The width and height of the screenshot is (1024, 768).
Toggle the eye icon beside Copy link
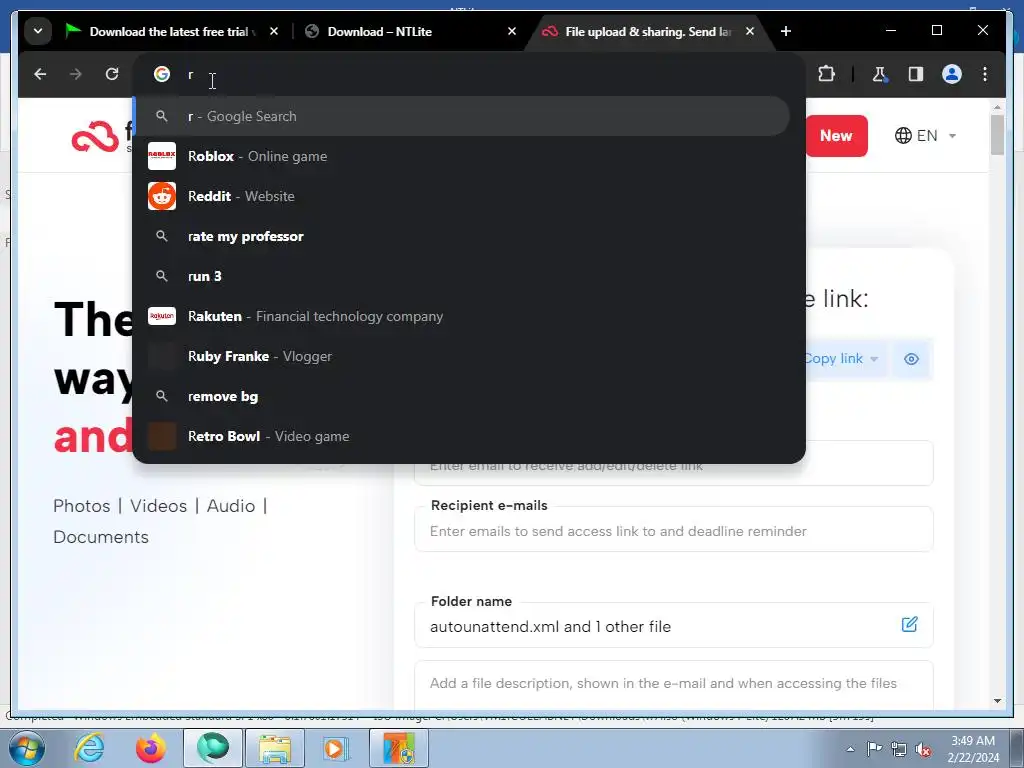pyautogui.click(x=911, y=359)
